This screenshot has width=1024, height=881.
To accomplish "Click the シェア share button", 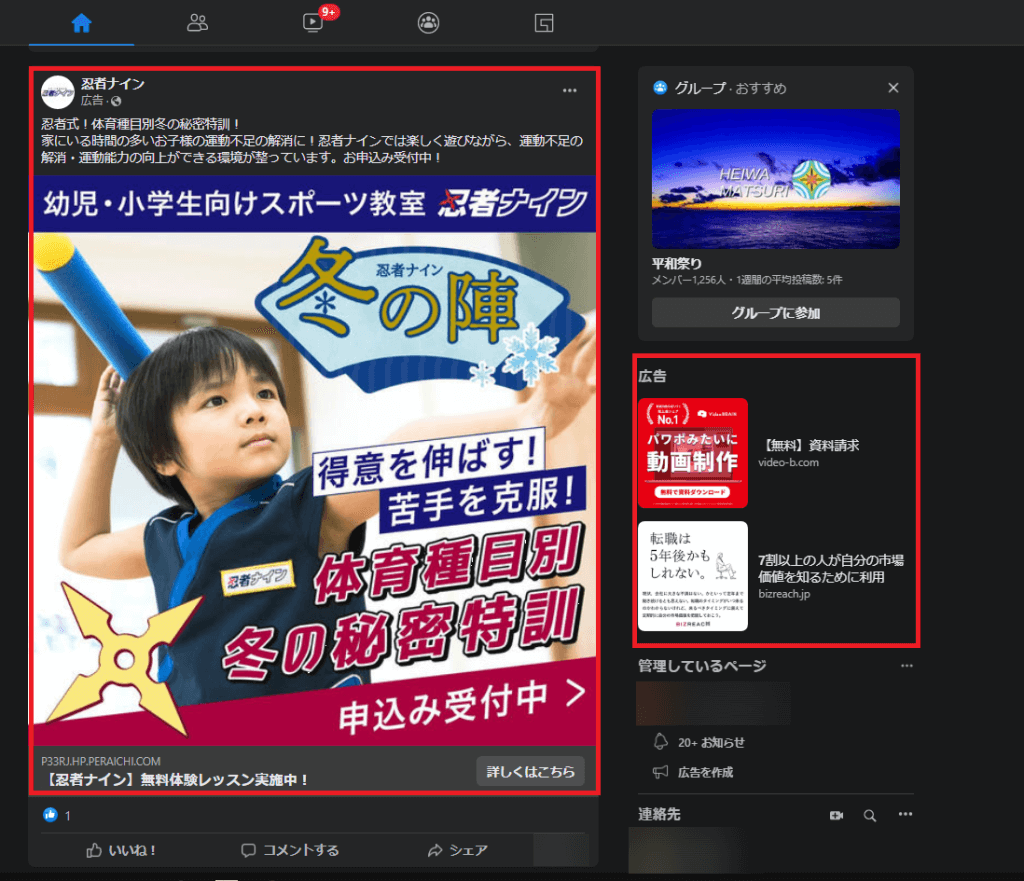I will pyautogui.click(x=458, y=850).
